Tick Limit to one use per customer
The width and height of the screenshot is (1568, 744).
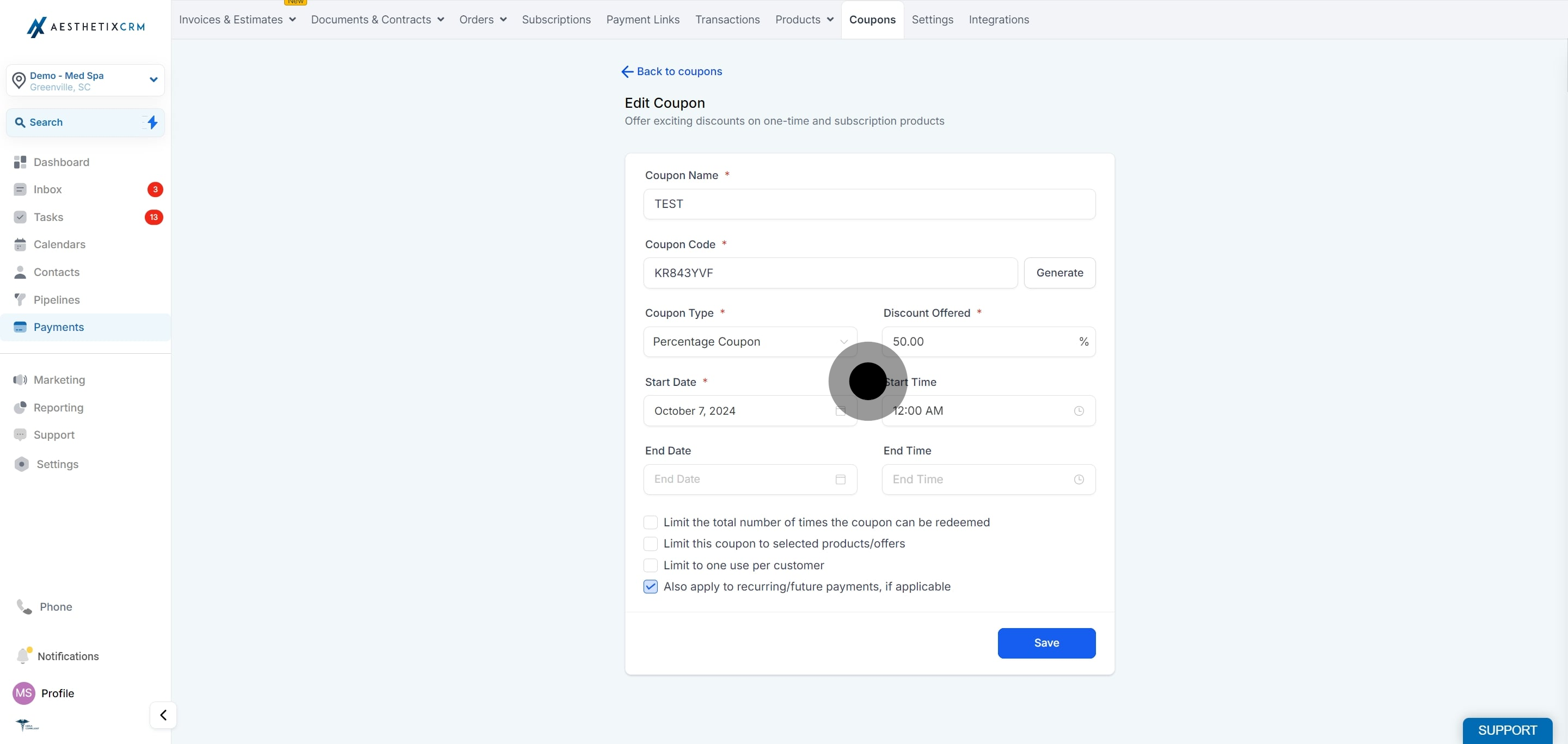(x=651, y=565)
